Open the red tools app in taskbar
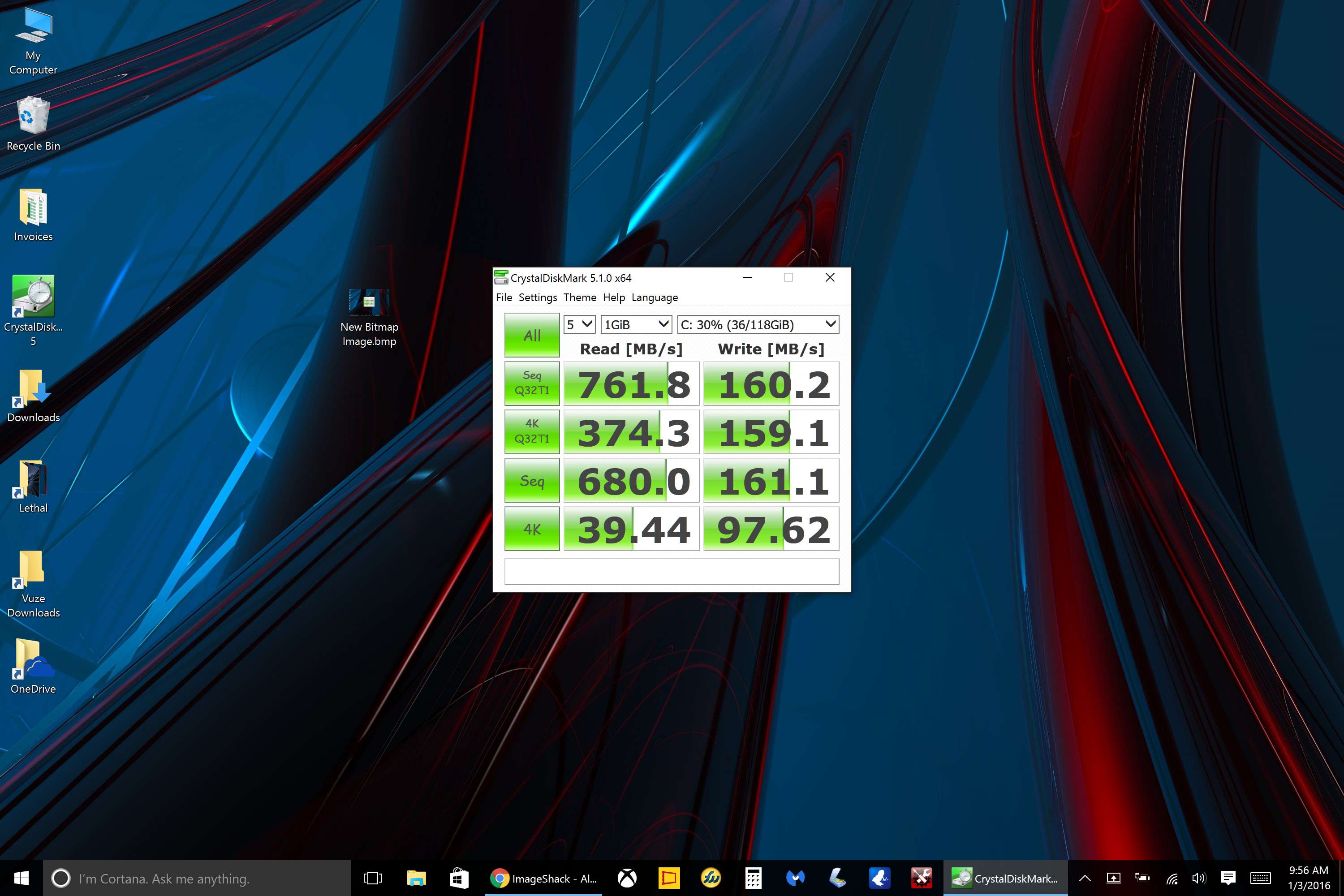Viewport: 1344px width, 896px height. [x=922, y=878]
